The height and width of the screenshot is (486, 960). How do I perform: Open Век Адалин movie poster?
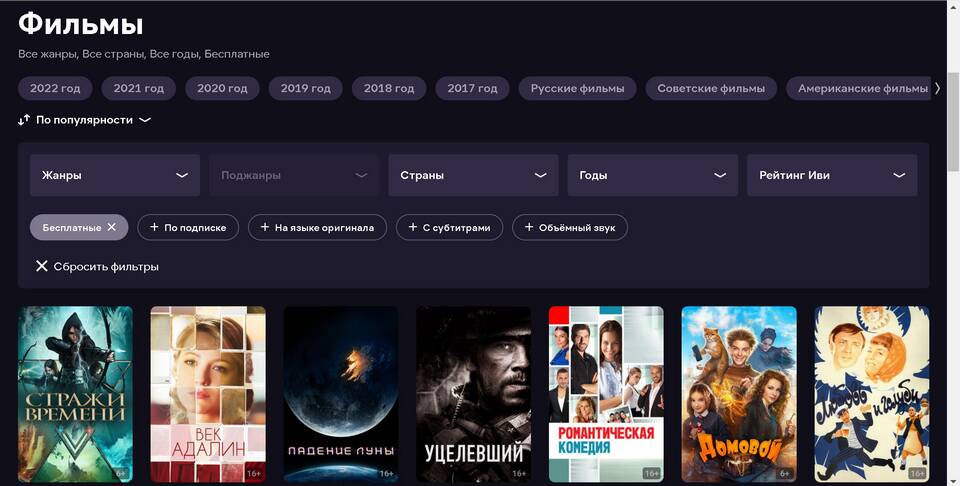pyautogui.click(x=208, y=394)
